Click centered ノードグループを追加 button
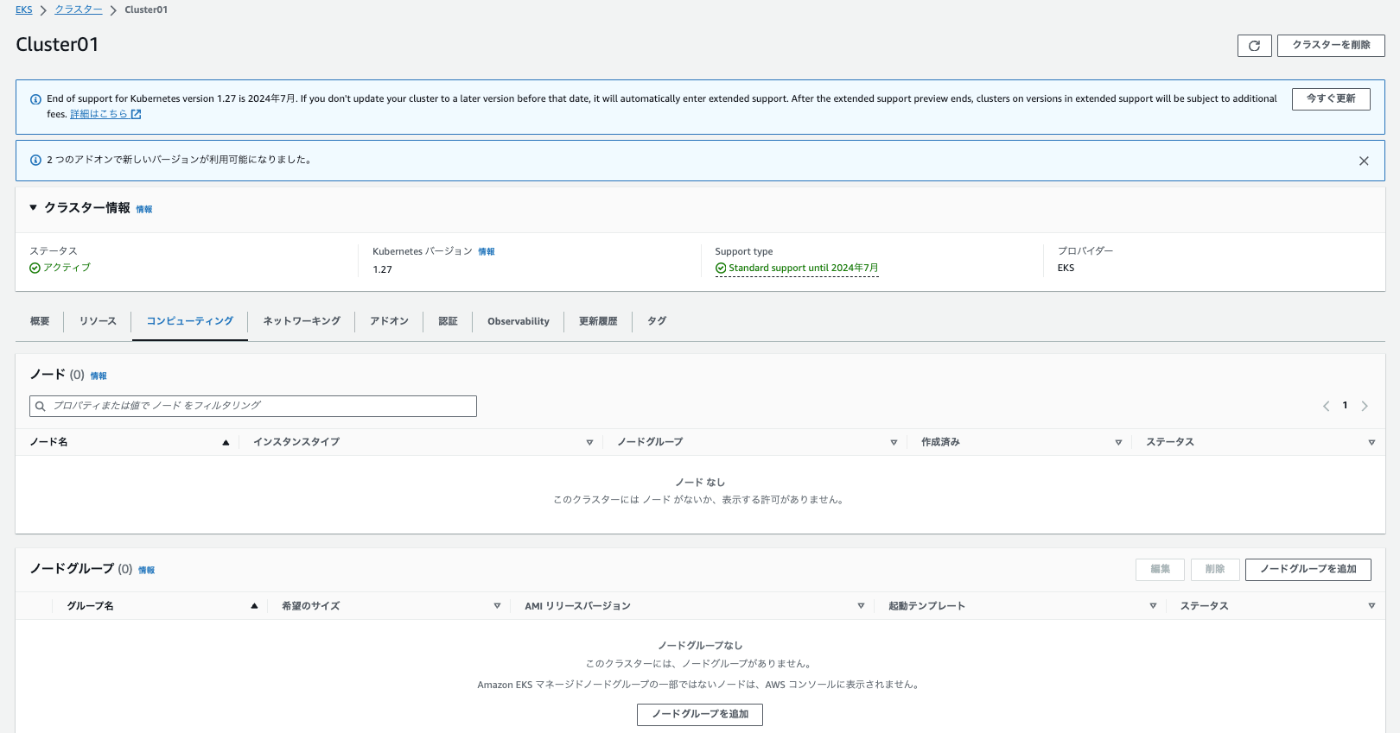The width and height of the screenshot is (1400, 733). [700, 714]
